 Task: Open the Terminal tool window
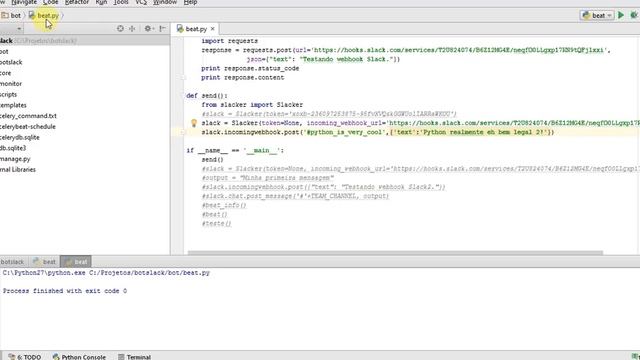pyautogui.click(x=135, y=357)
